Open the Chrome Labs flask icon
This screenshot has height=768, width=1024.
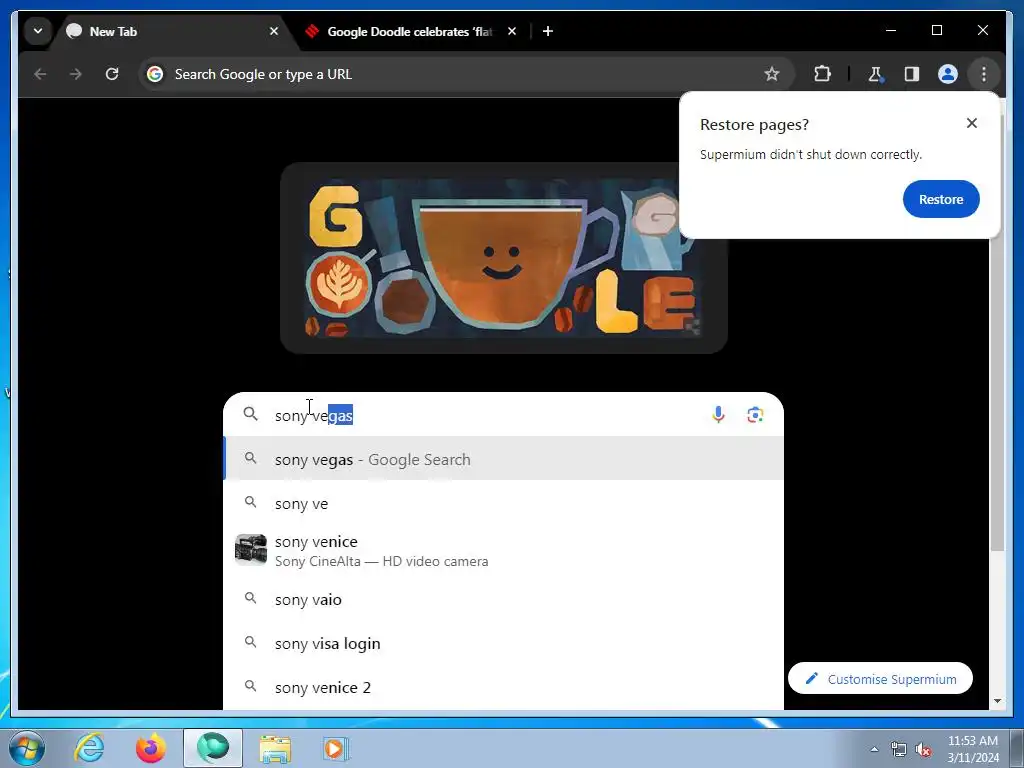click(876, 74)
